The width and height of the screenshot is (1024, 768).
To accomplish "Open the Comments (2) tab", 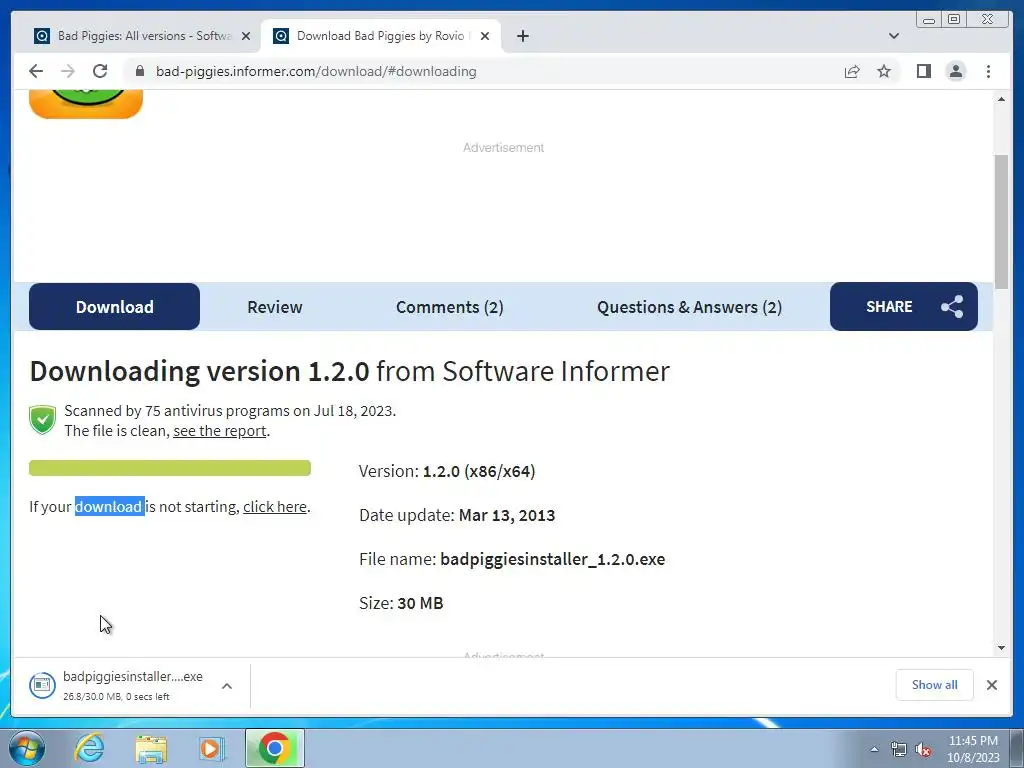I will [x=449, y=307].
